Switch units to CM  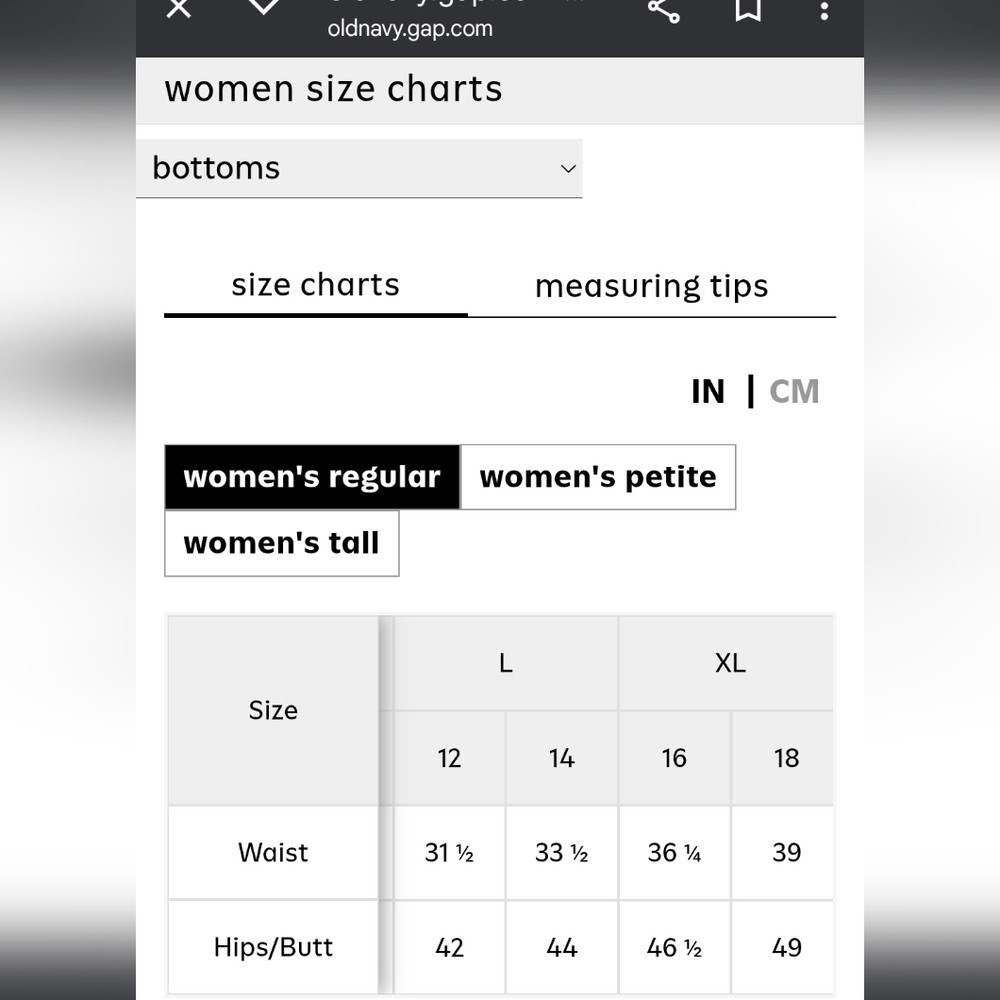(x=794, y=392)
